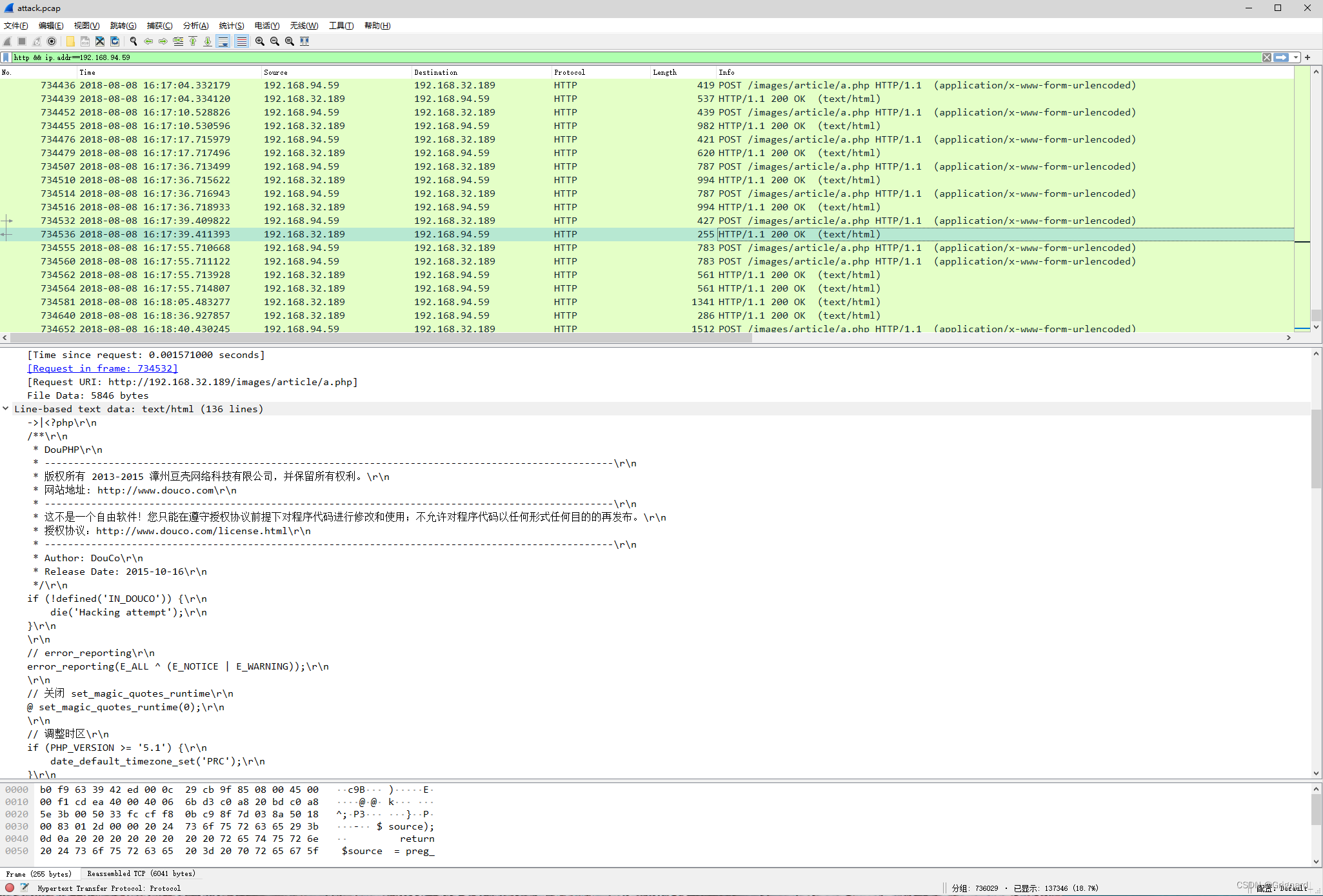
Task: Click the go to specific packet icon
Action: (x=178, y=41)
